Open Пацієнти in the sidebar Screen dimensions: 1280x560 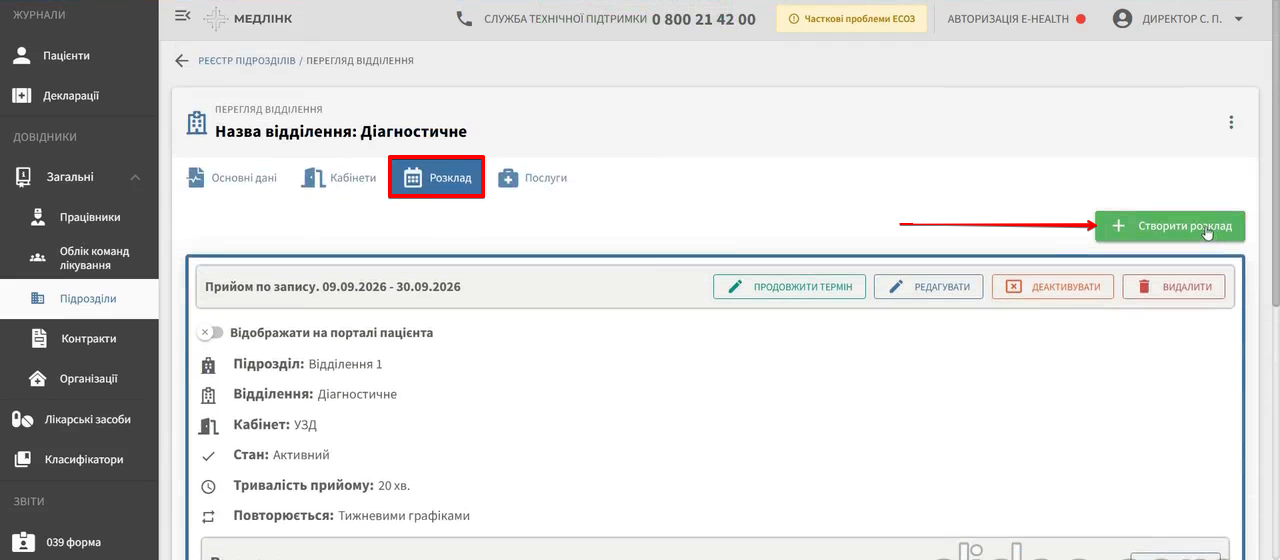pyautogui.click(x=79, y=56)
